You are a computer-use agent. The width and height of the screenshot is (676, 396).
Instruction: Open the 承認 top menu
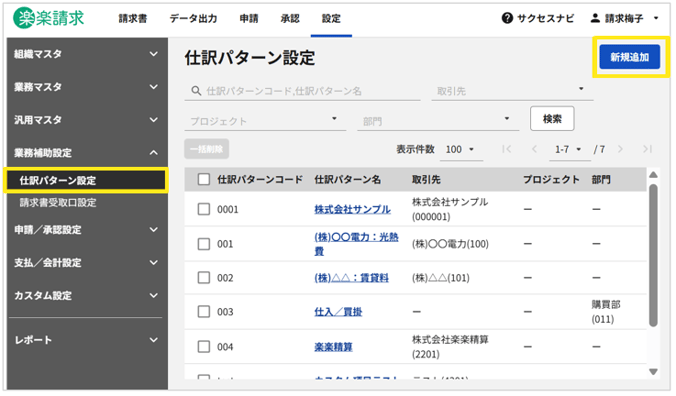click(290, 19)
